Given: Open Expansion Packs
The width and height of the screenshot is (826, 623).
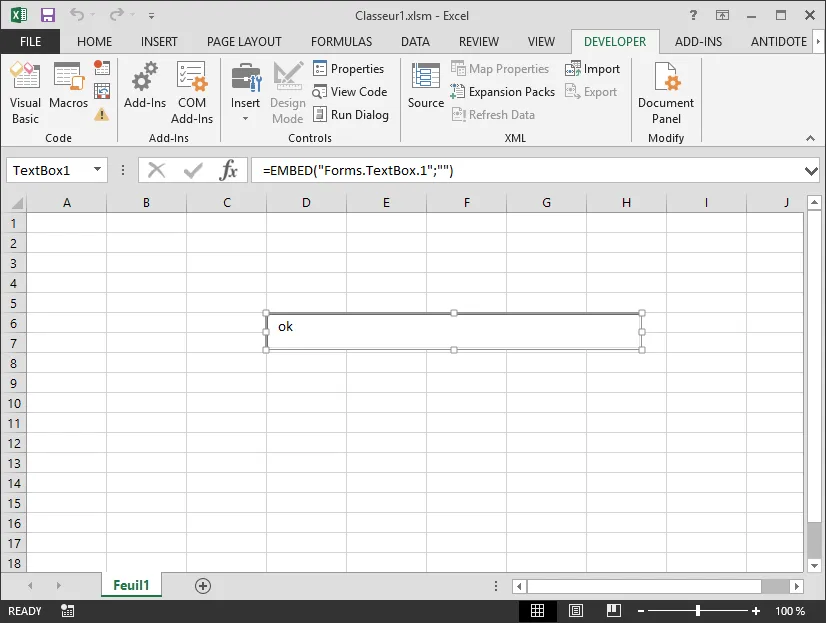Looking at the screenshot, I should click(x=503, y=92).
